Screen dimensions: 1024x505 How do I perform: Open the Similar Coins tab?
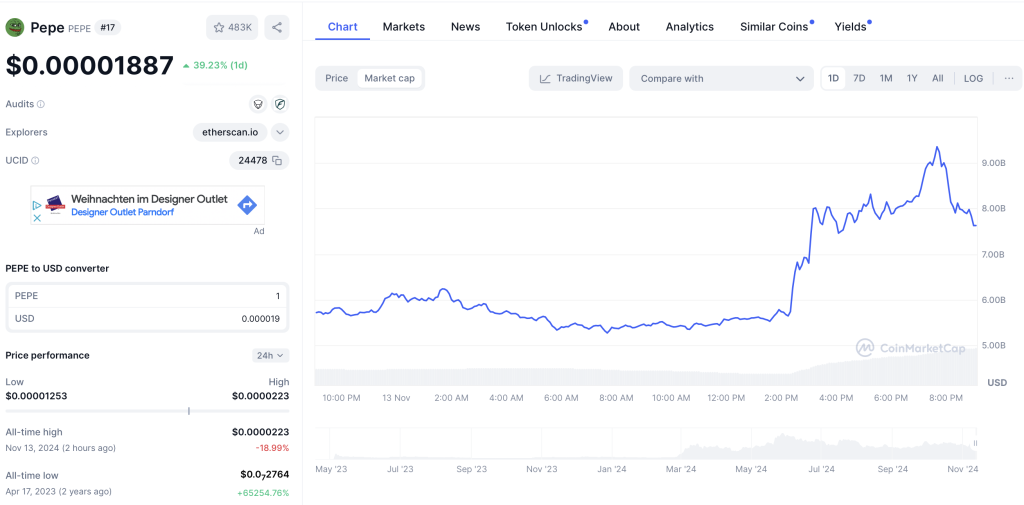(774, 27)
